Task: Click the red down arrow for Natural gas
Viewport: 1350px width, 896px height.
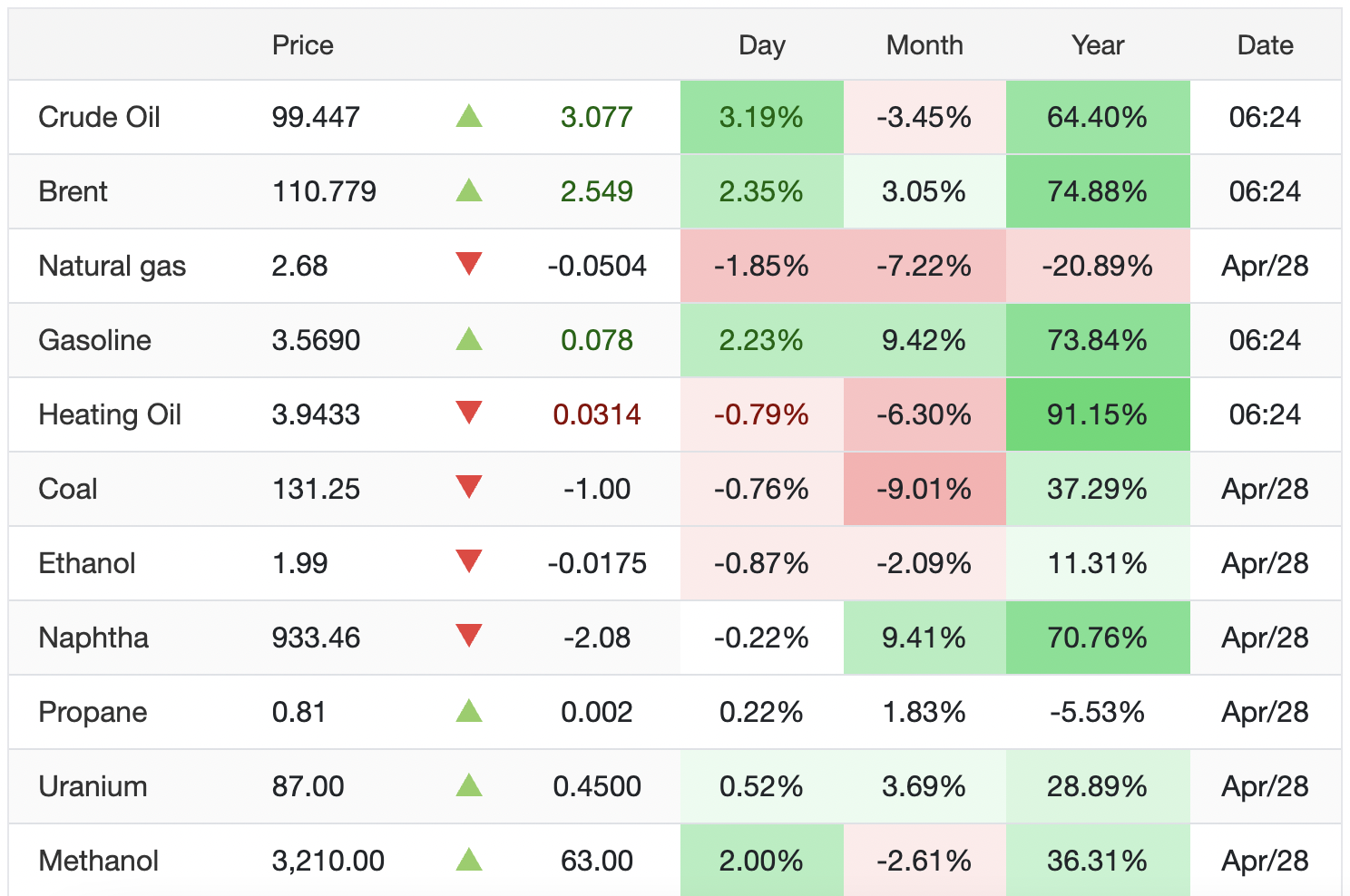Action: [469, 265]
